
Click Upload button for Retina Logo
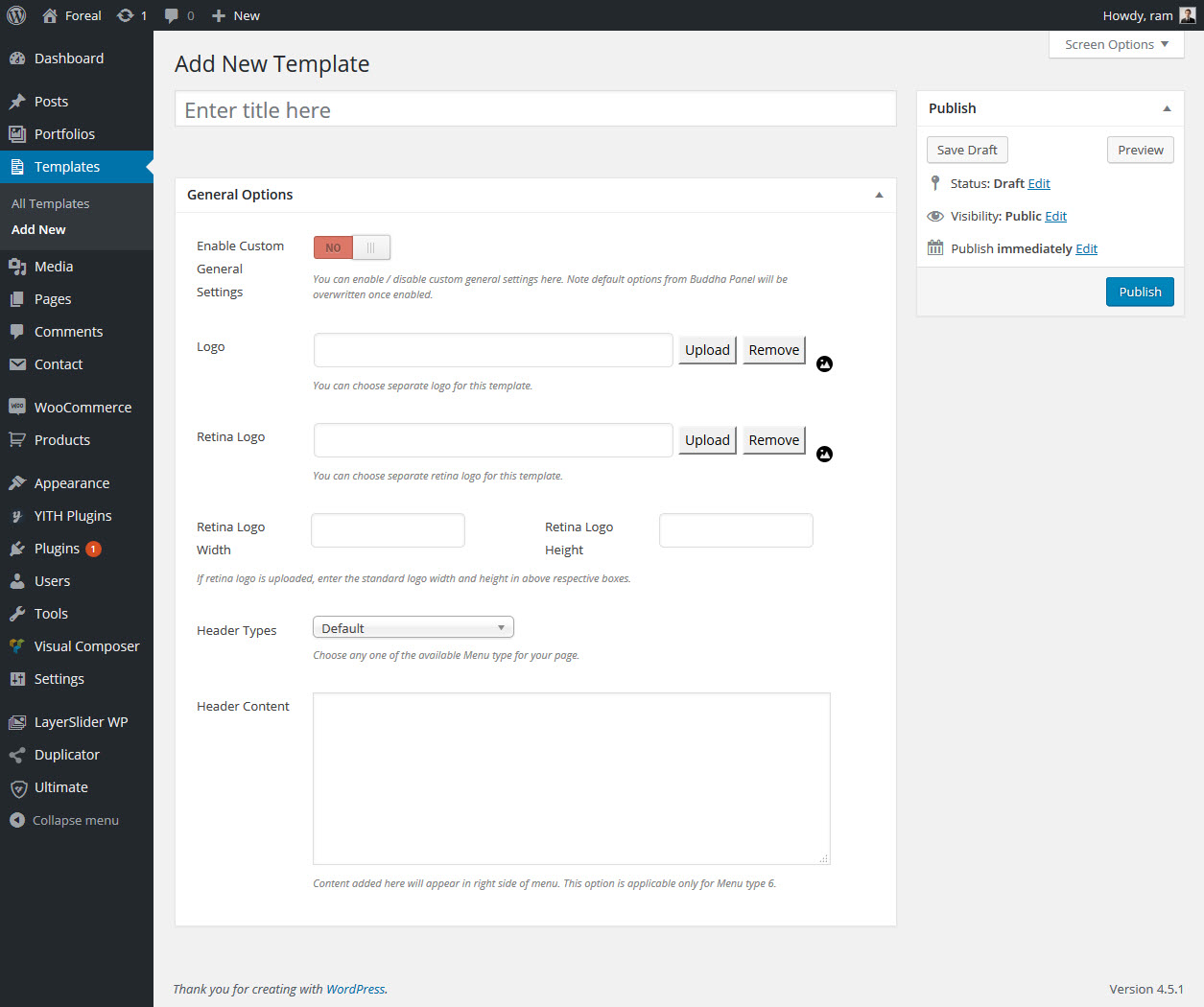[707, 440]
